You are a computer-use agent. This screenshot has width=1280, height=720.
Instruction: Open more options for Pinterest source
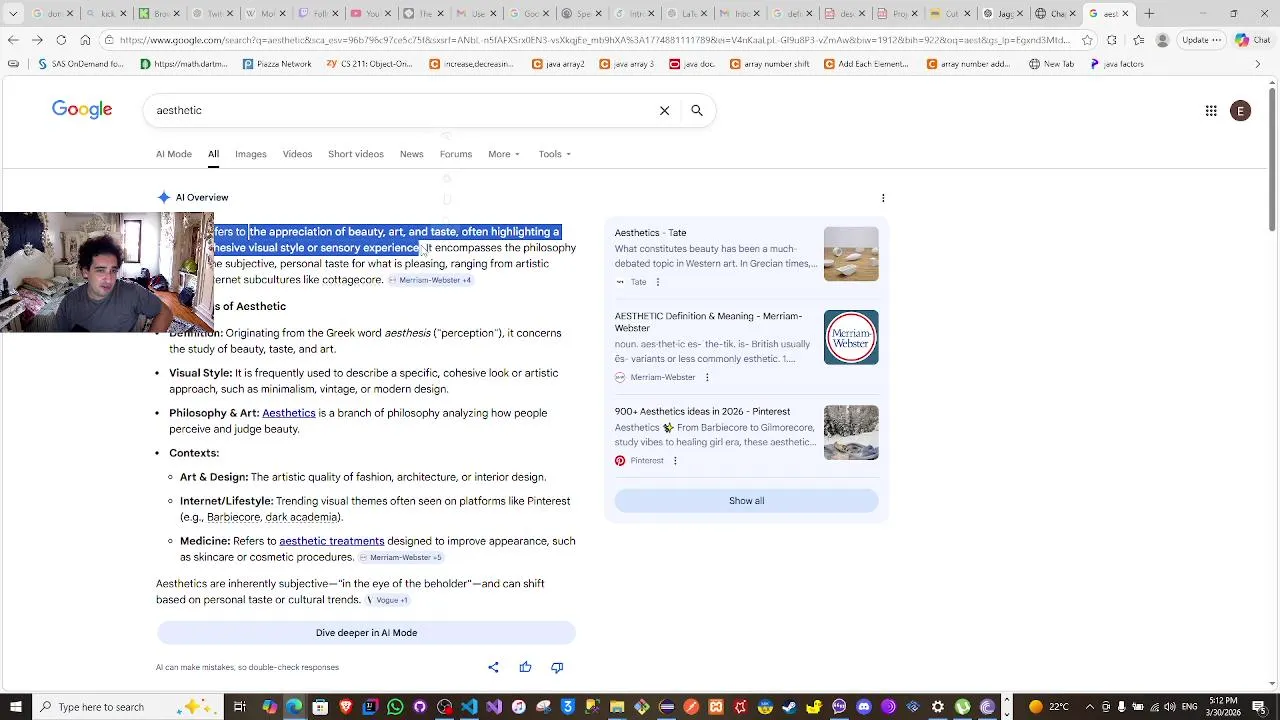[675, 461]
